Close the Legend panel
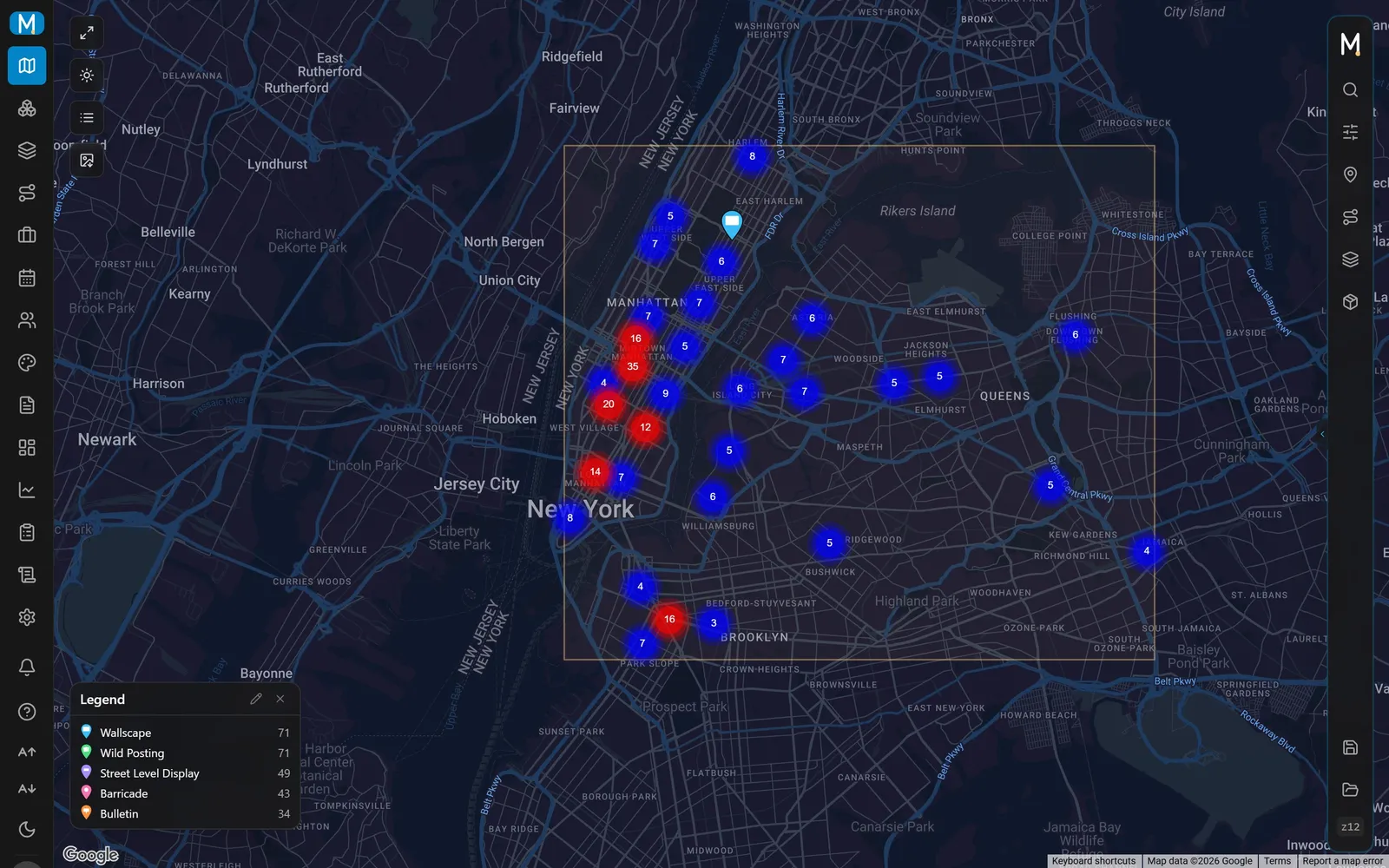1389x868 pixels. (x=280, y=699)
